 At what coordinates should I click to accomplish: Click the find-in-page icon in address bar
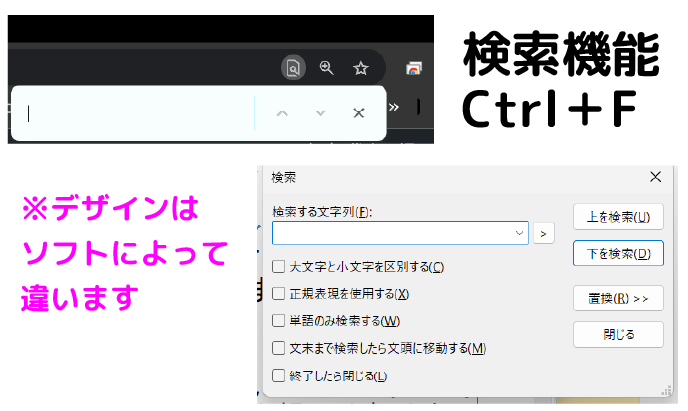click(293, 68)
